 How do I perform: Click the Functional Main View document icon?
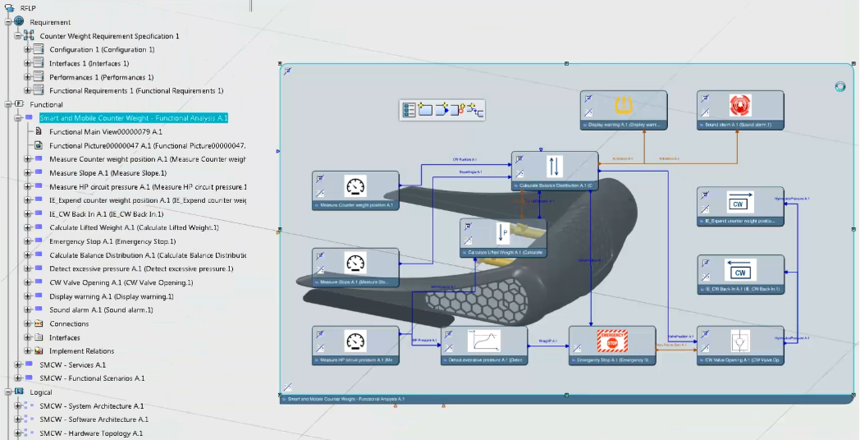coord(38,132)
